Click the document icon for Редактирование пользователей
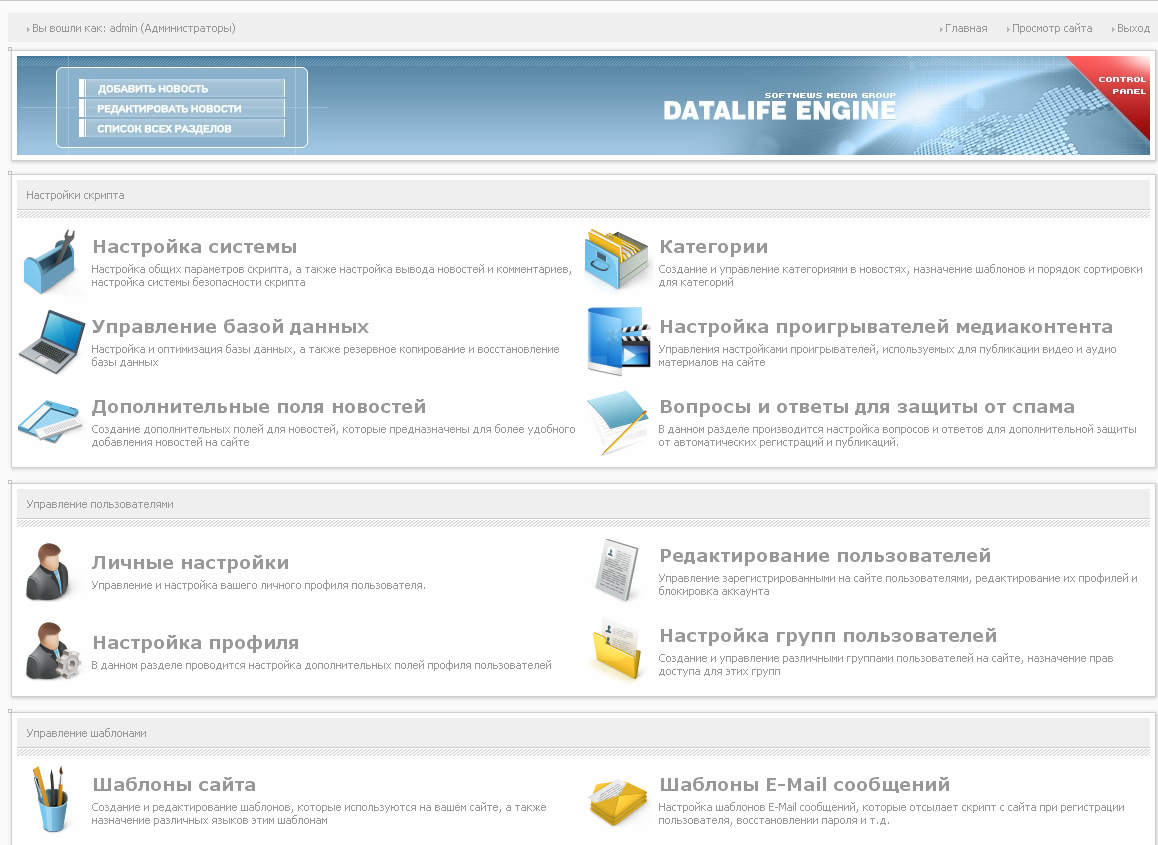1158x845 pixels. click(617, 570)
